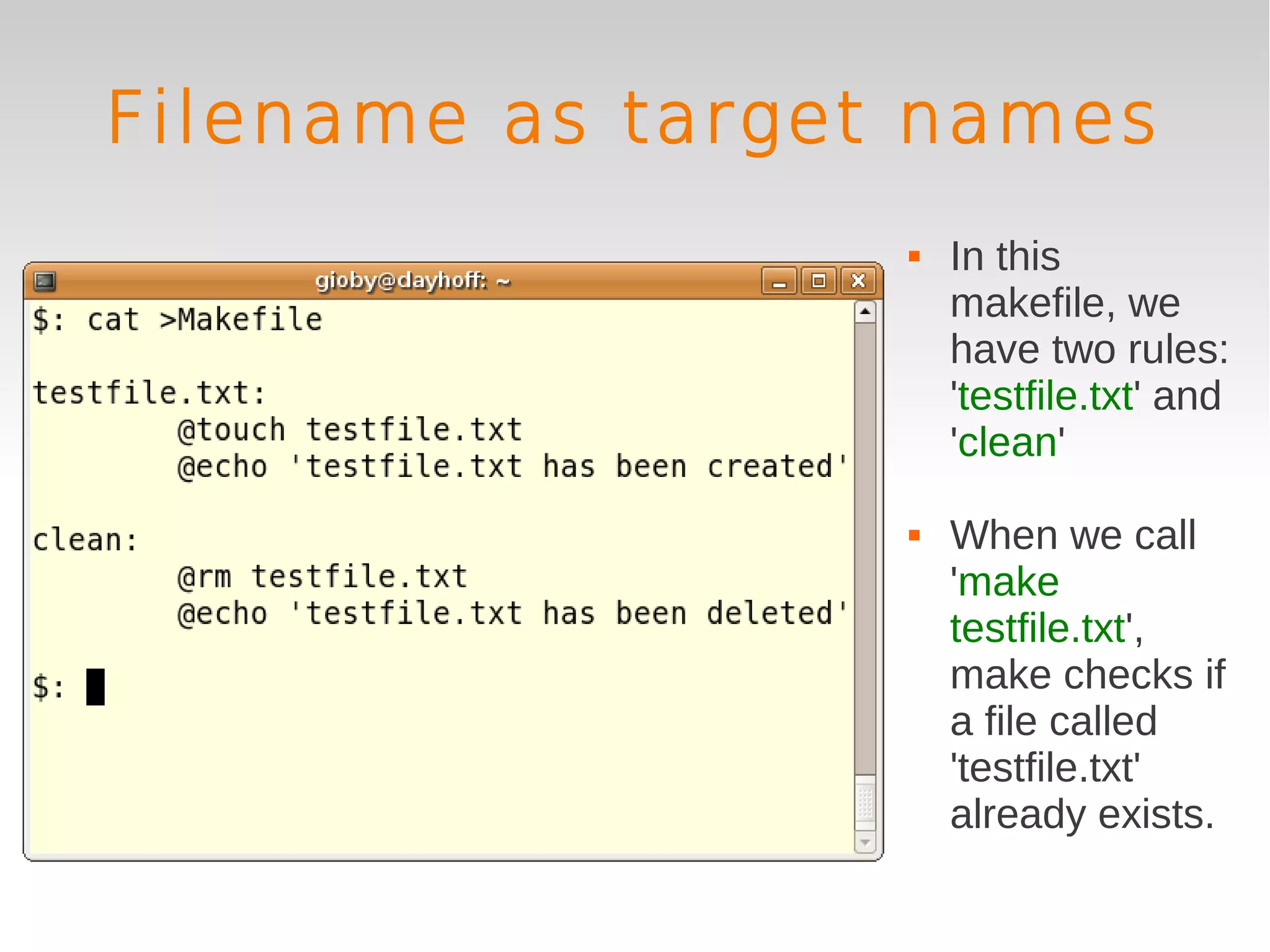Click the orange bullet marker beside 'When we call'

[x=914, y=535]
